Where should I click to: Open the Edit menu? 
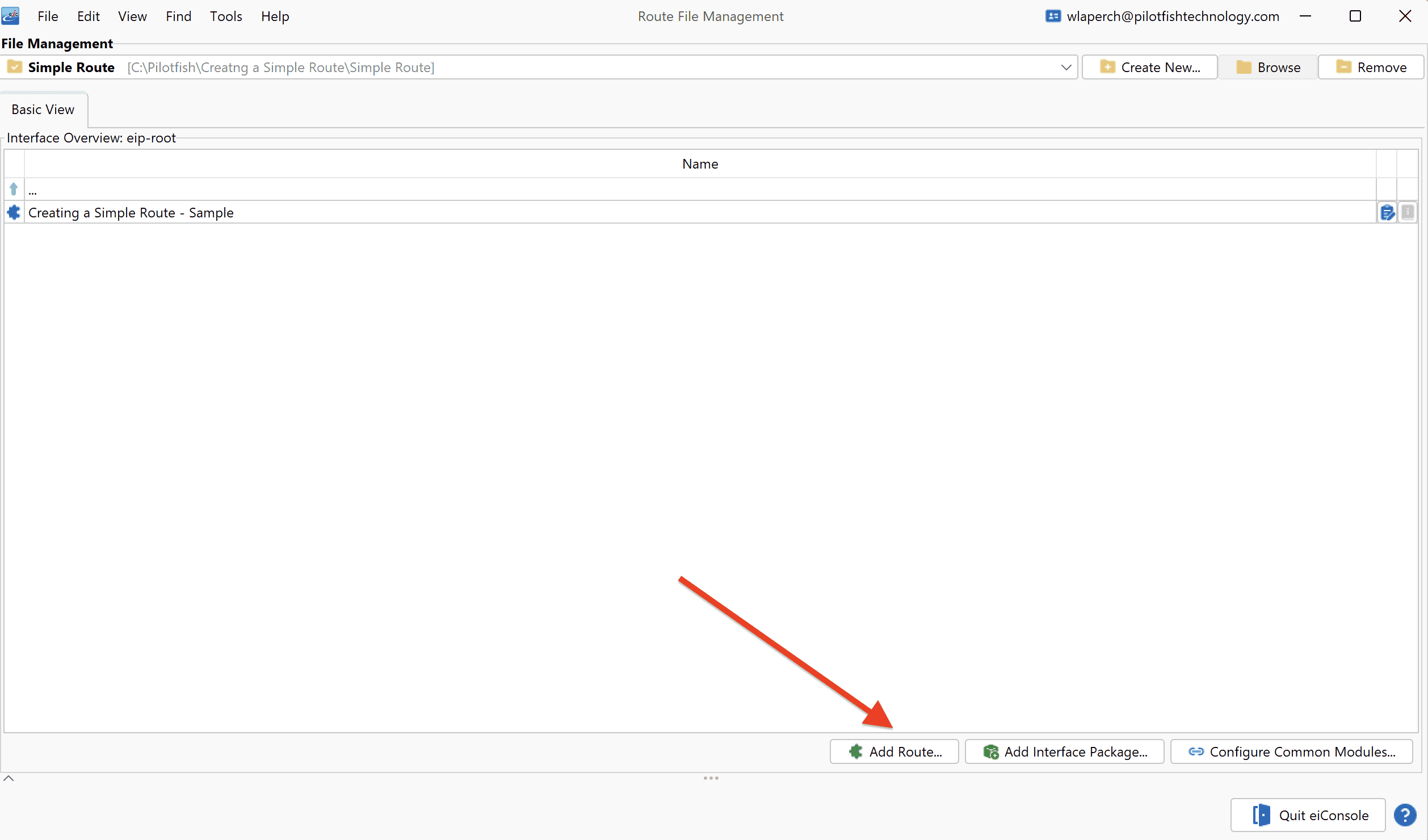[88, 16]
